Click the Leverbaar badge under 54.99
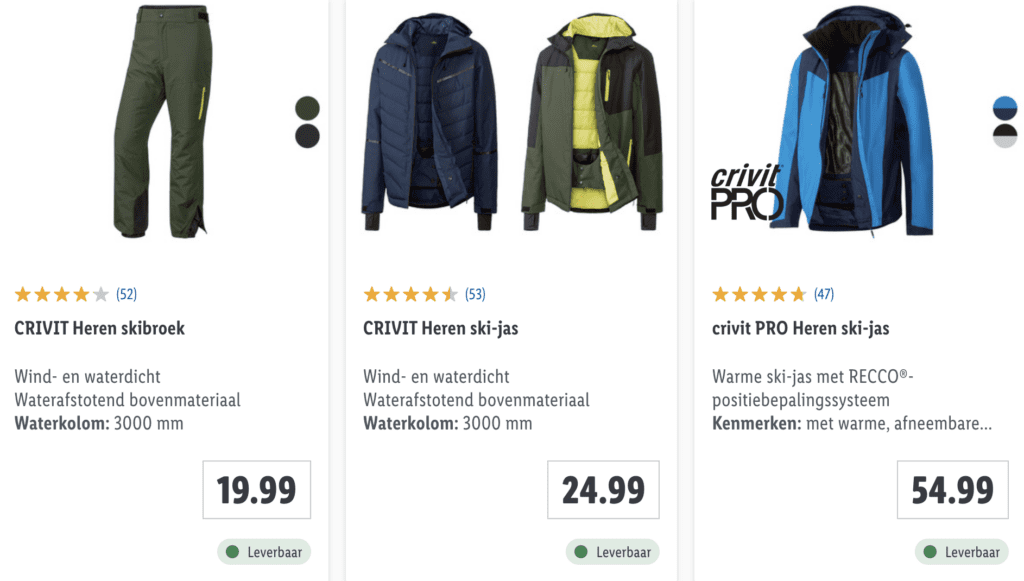 [x=962, y=552]
